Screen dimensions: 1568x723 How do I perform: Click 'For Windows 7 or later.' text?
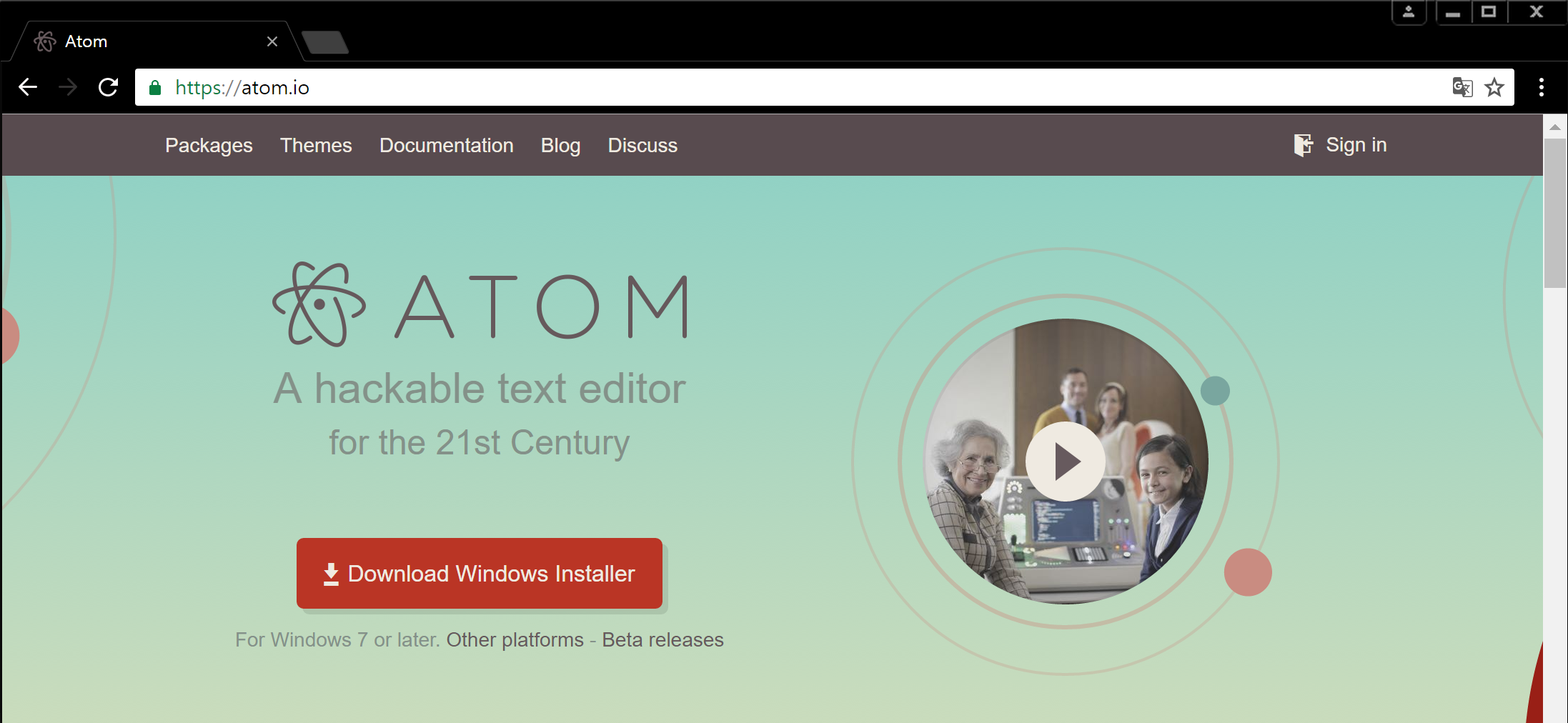(x=337, y=639)
